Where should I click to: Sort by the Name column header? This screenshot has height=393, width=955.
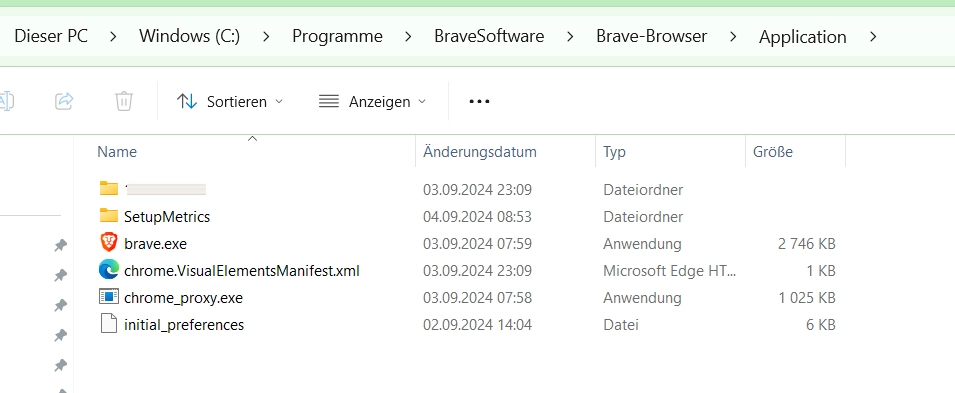click(117, 152)
